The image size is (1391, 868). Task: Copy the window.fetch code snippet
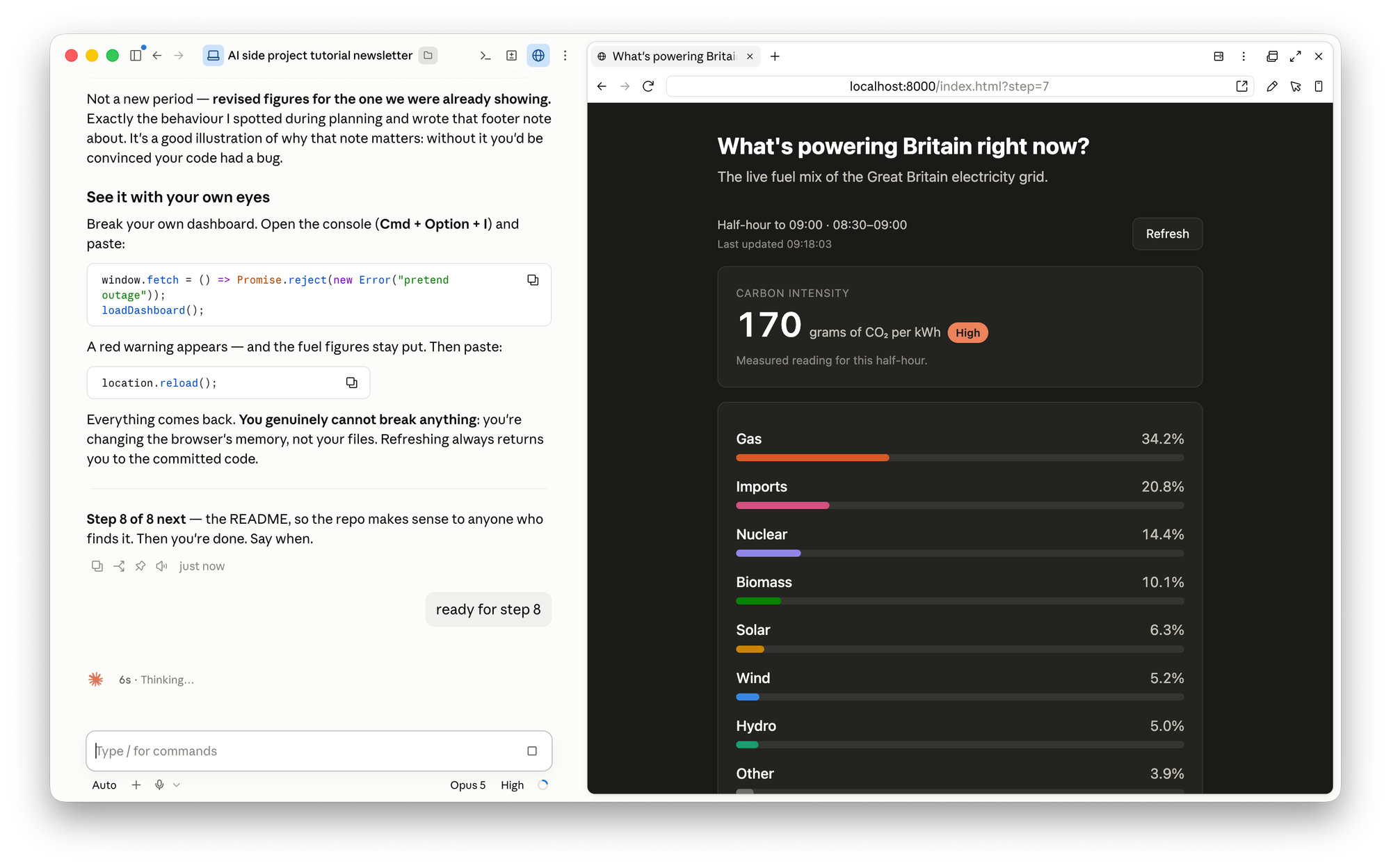(x=533, y=280)
